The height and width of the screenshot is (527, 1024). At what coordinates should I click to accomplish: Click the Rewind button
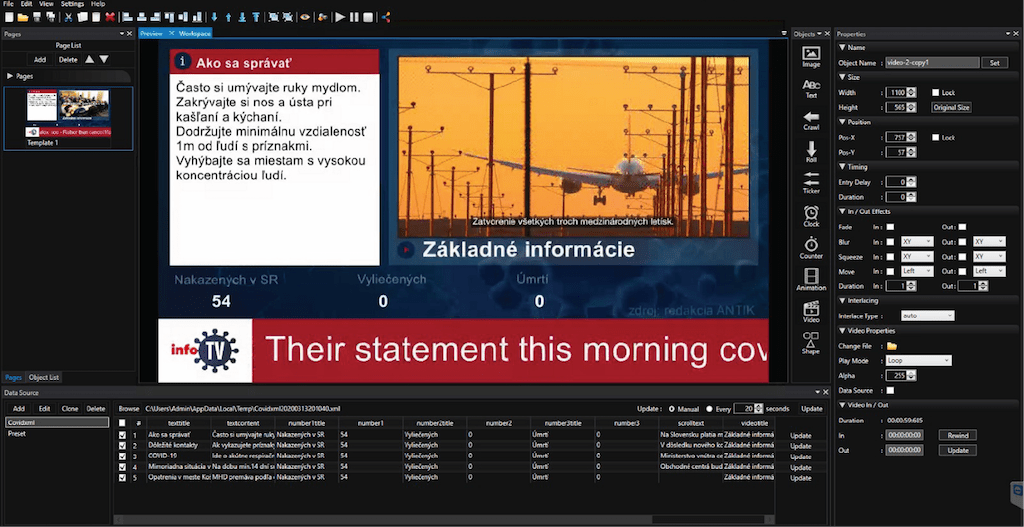[x=958, y=436]
